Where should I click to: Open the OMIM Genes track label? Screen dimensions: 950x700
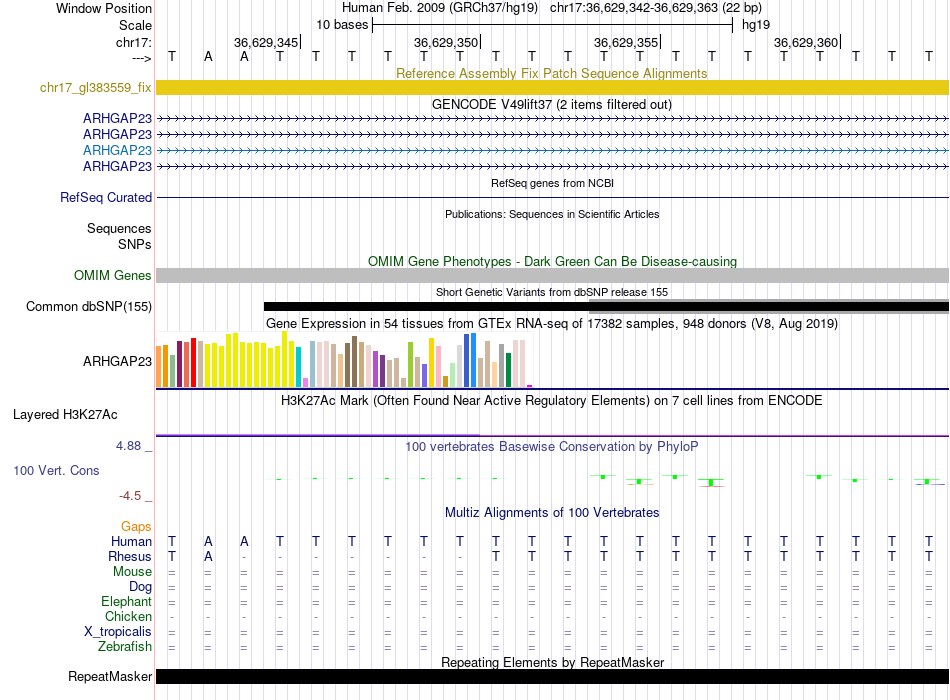click(113, 276)
